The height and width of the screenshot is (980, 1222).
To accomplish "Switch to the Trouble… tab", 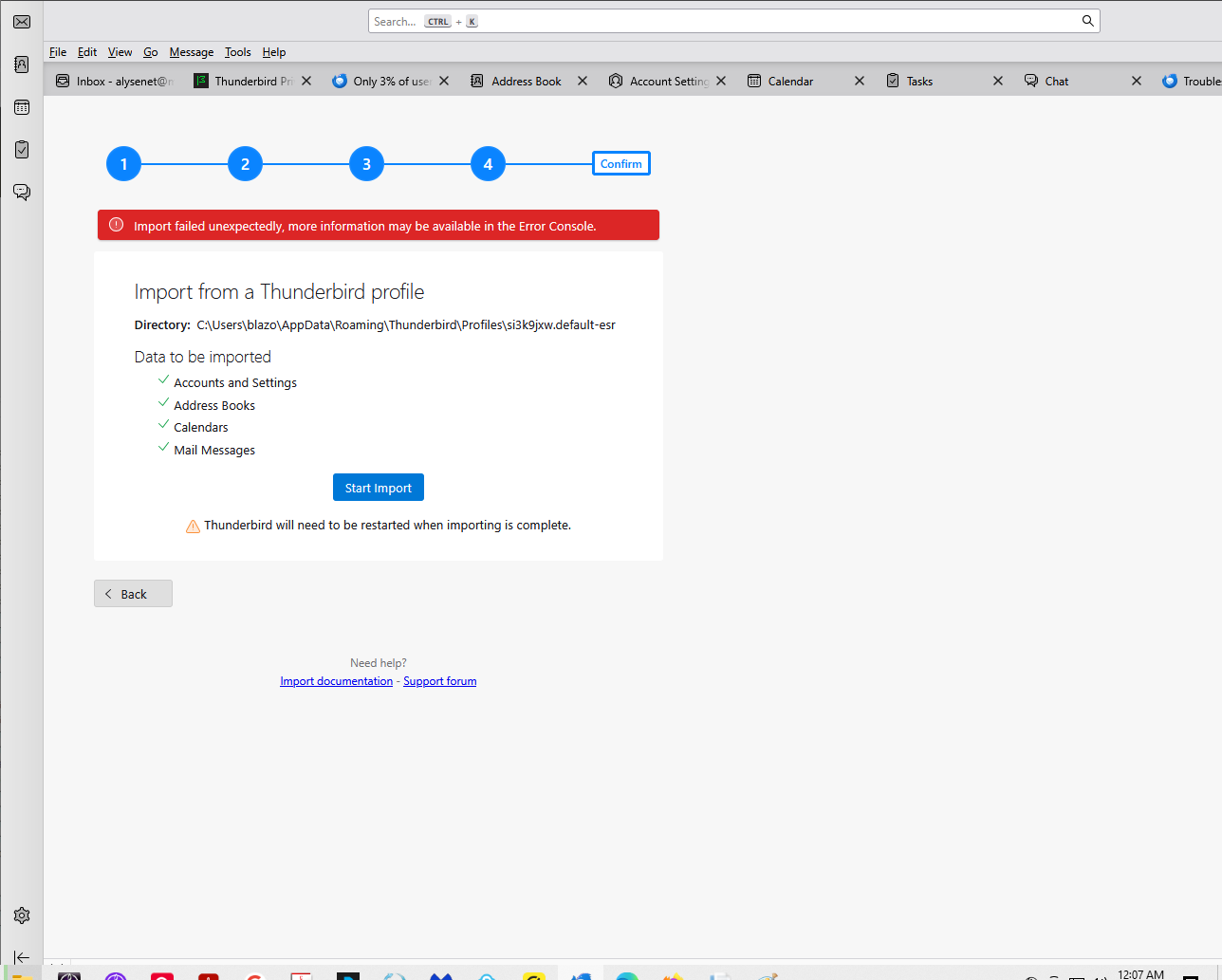I will click(x=1189, y=82).
